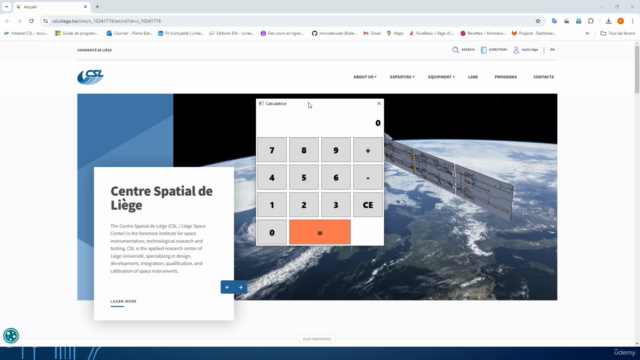The image size is (640, 360).
Task: Open the Recettes bookmark
Action: pos(483,33)
